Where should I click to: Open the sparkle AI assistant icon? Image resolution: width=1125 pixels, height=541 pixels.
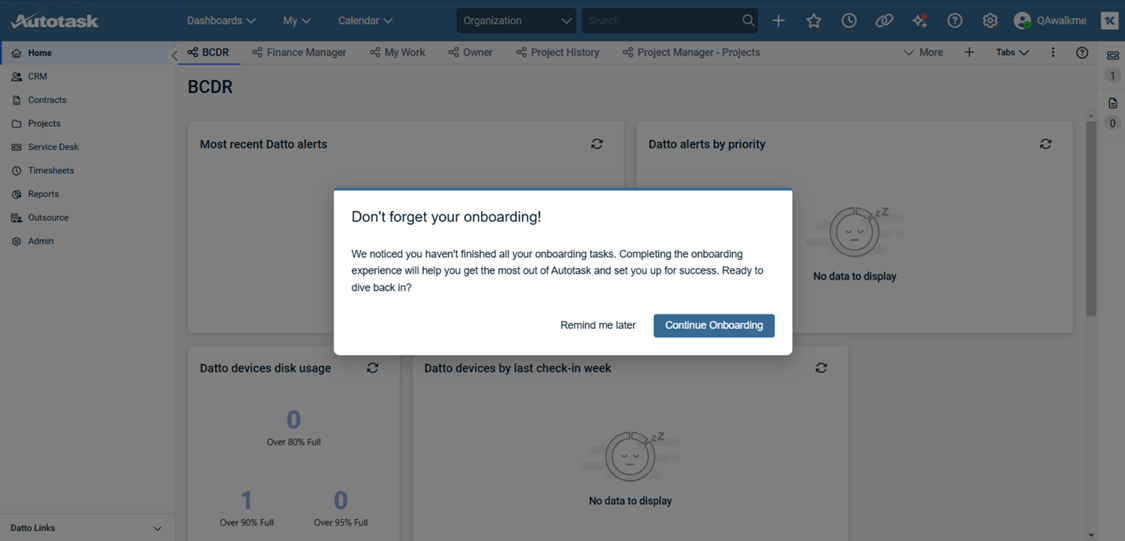point(920,21)
